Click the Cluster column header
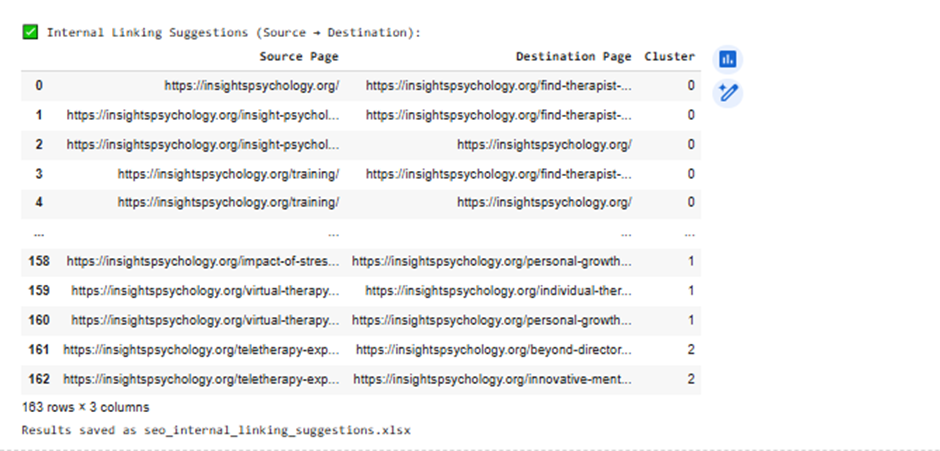Screen dimensions: 940x451 click(669, 57)
